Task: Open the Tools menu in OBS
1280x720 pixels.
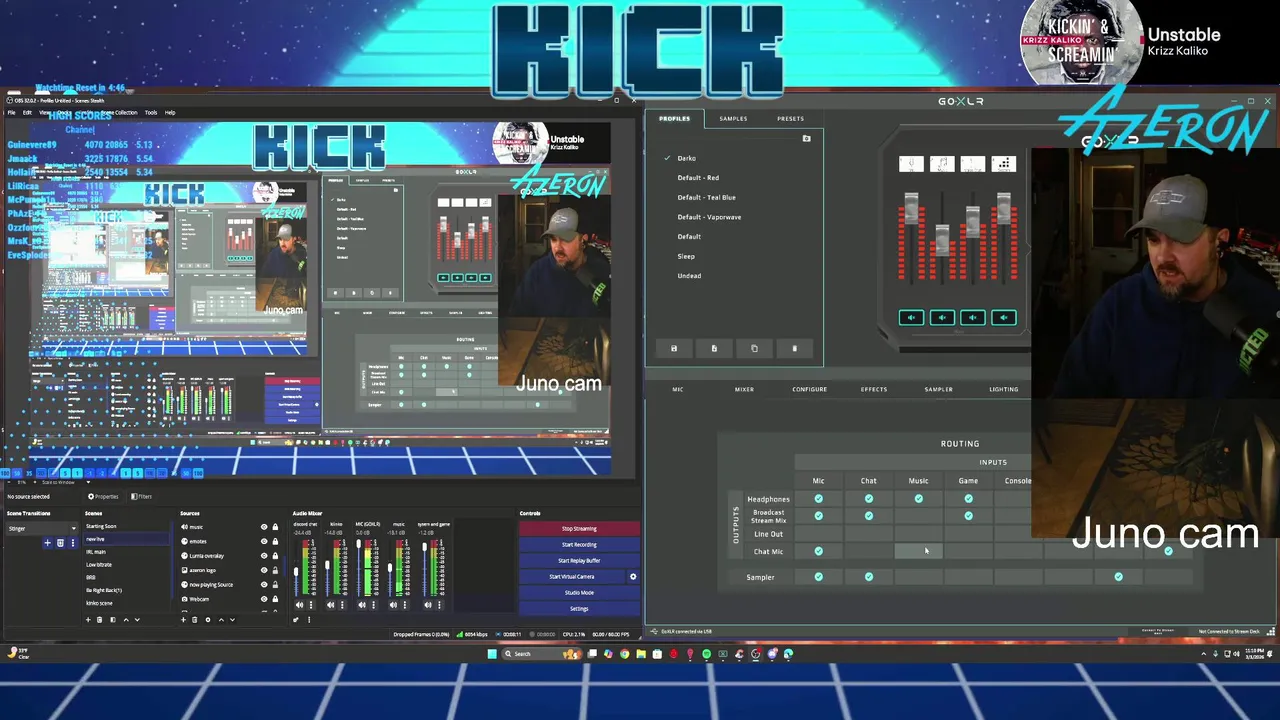Action: tap(151, 112)
